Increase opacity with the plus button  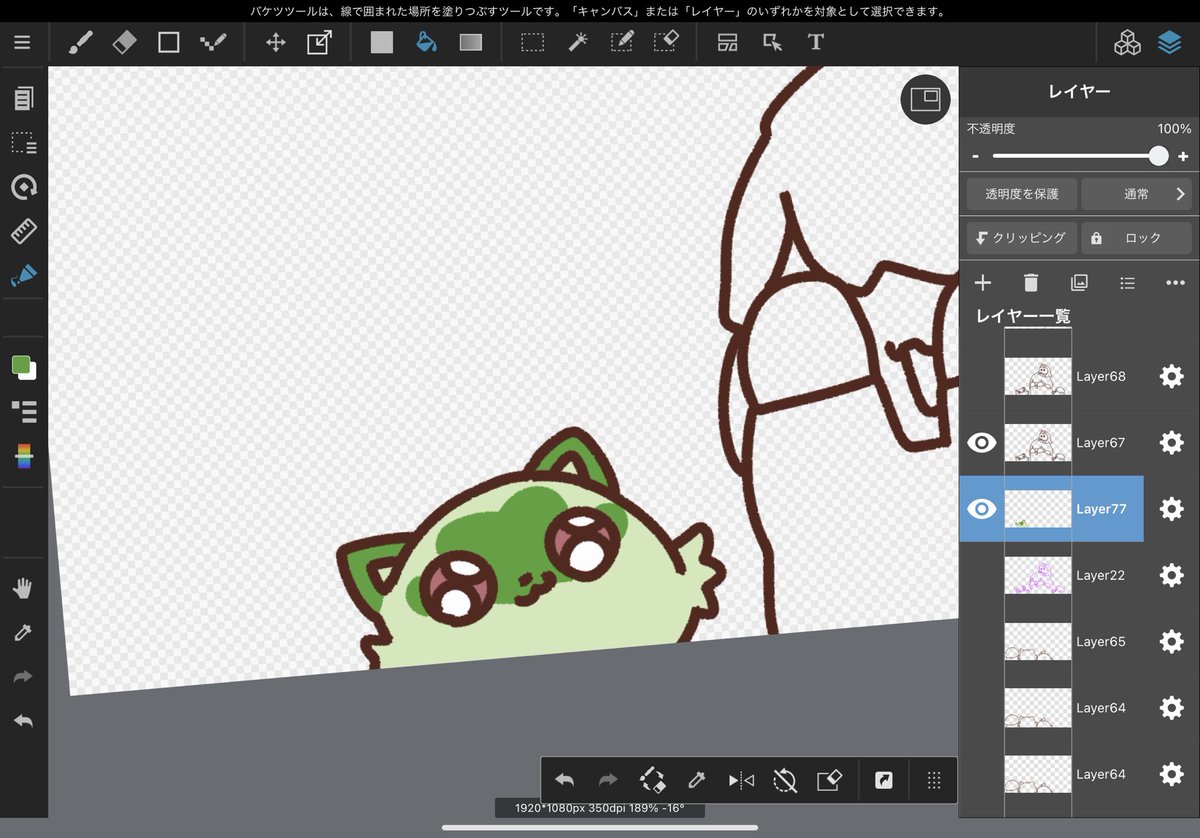[1183, 156]
